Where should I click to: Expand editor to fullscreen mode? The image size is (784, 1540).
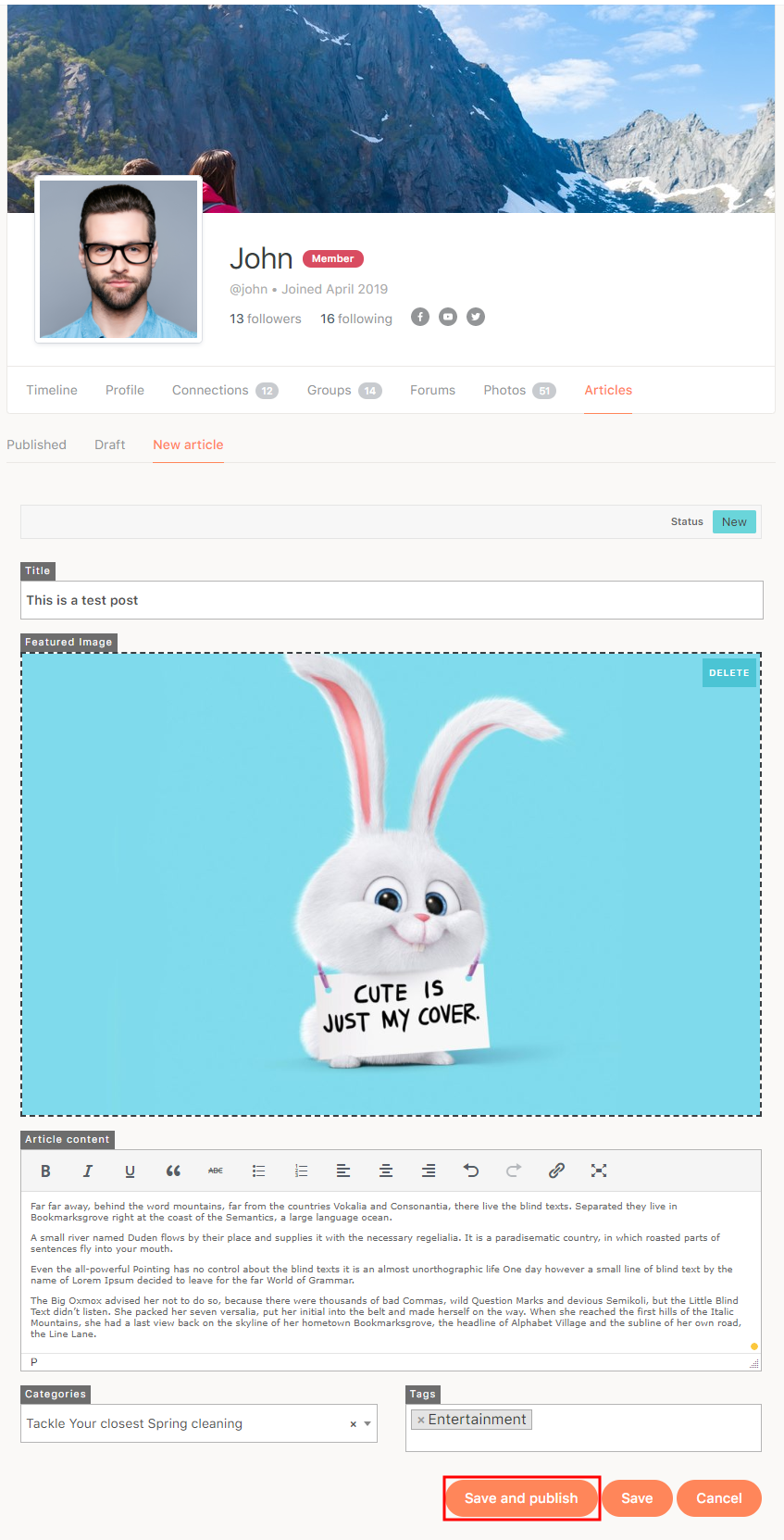coord(599,1171)
